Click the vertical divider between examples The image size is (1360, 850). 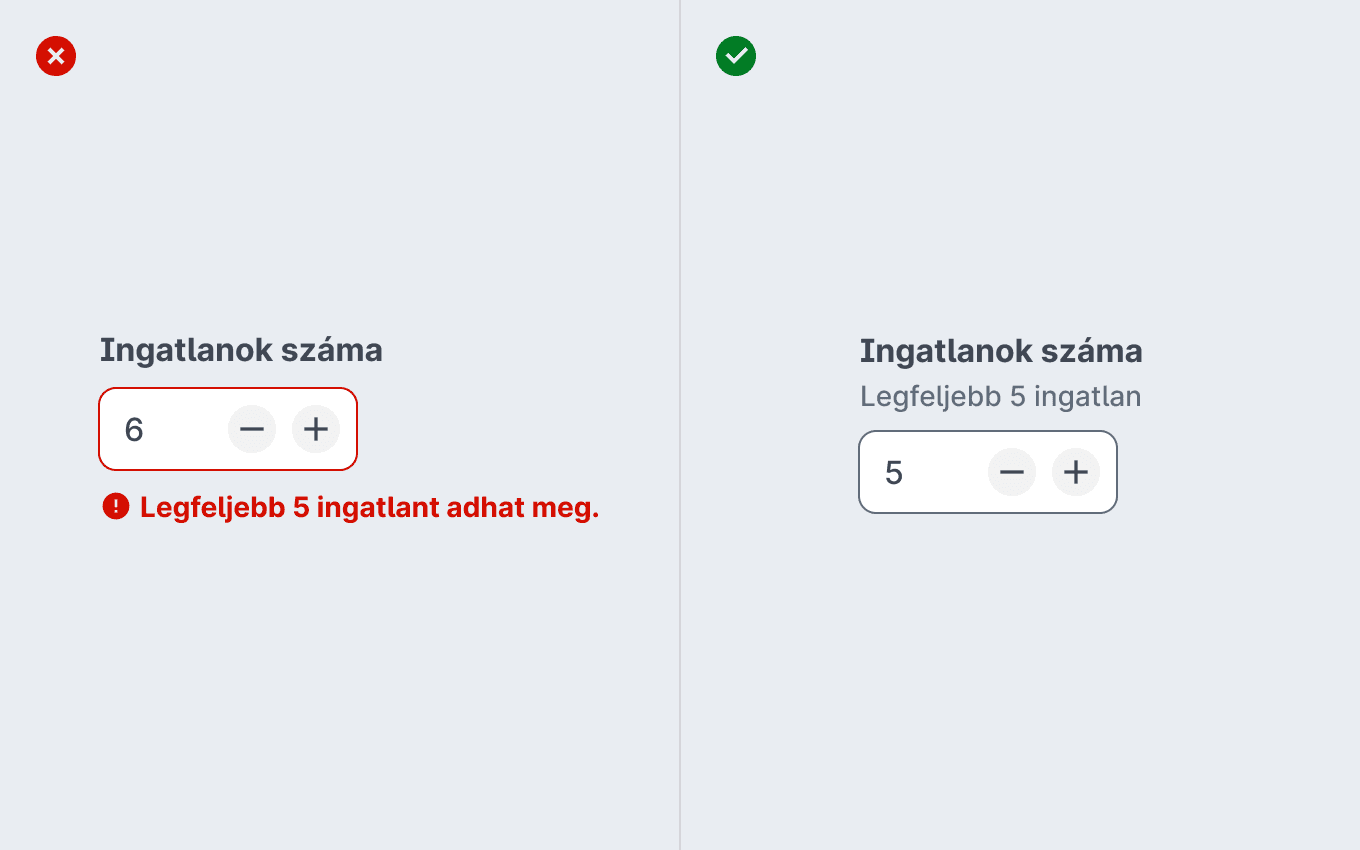coord(680,425)
